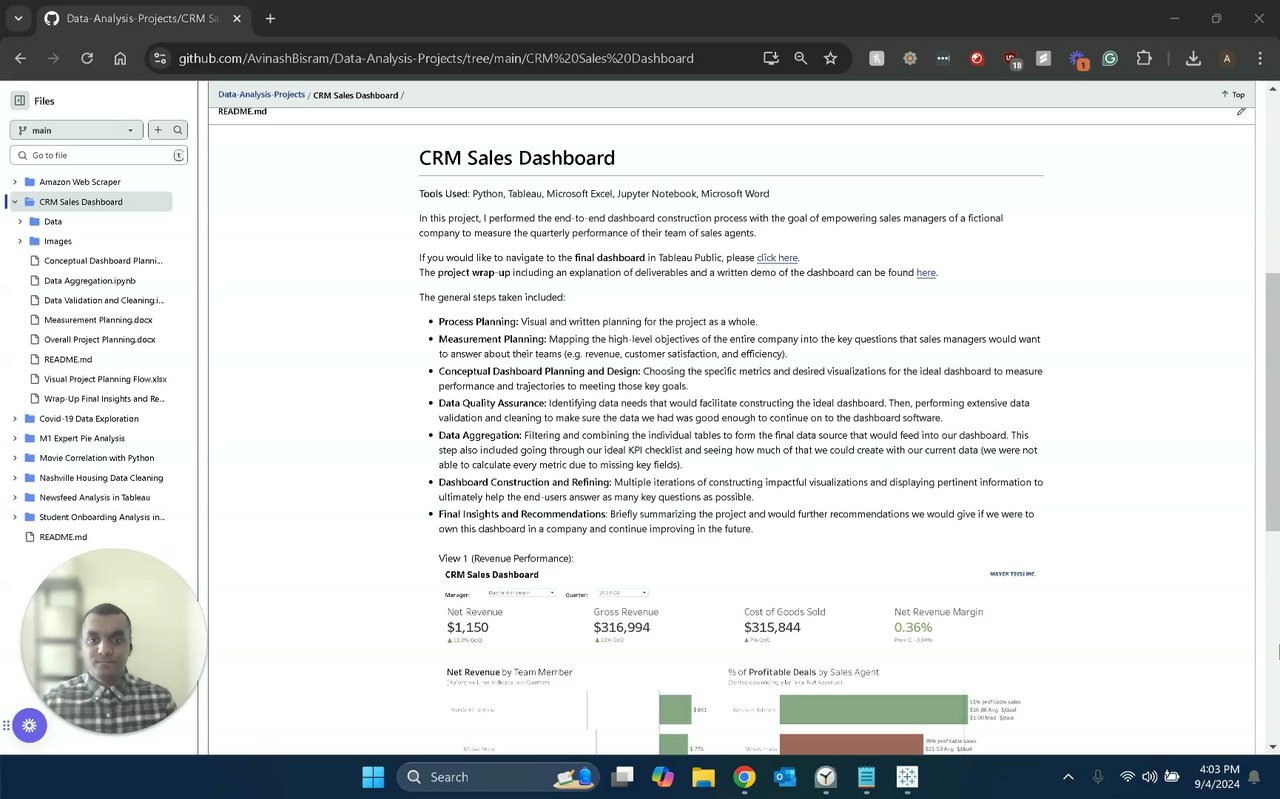Image resolution: width=1280 pixels, height=799 pixels.
Task: Edit README with the pencil icon
Action: (1241, 111)
